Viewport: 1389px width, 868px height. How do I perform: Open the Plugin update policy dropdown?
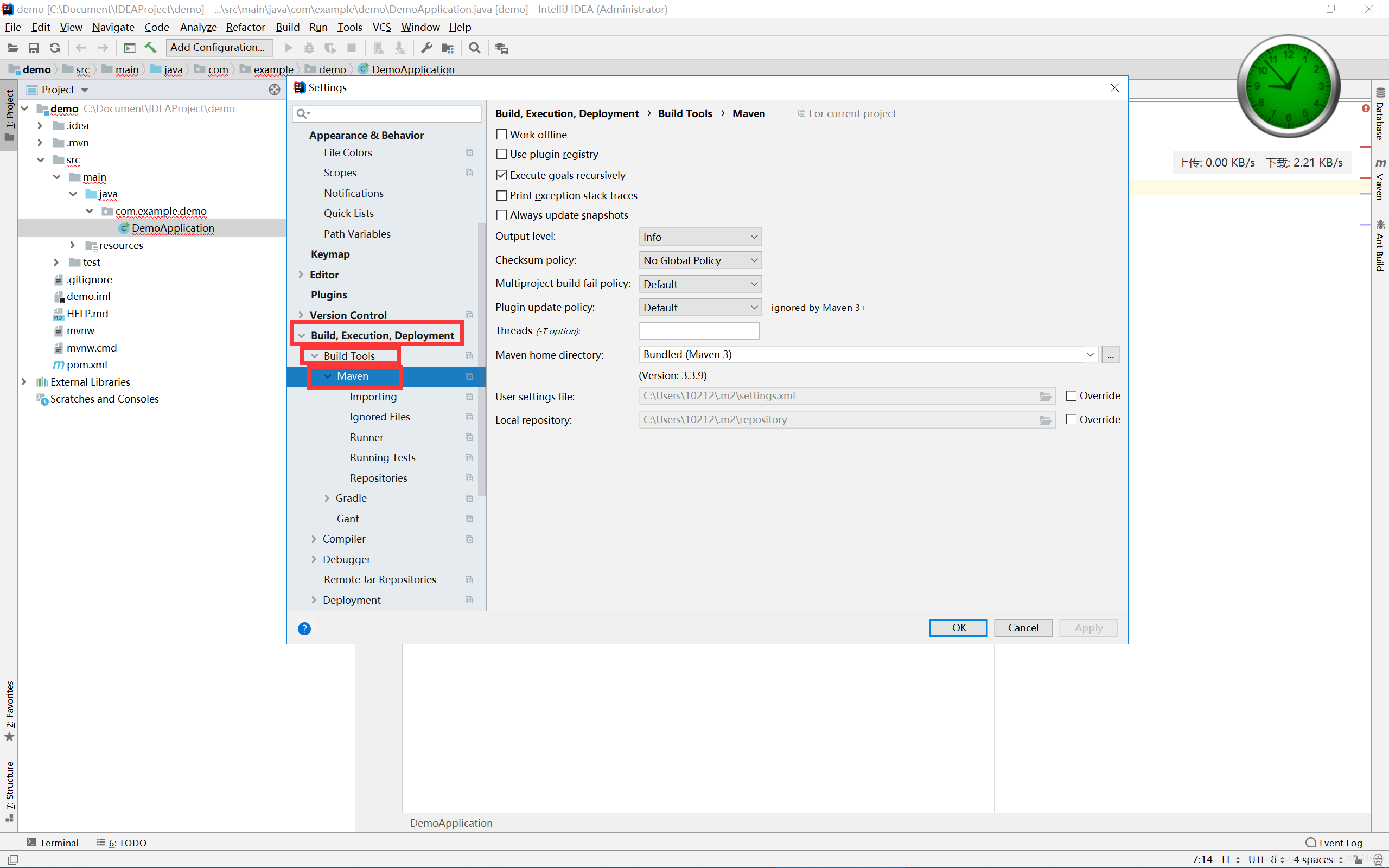coord(700,308)
